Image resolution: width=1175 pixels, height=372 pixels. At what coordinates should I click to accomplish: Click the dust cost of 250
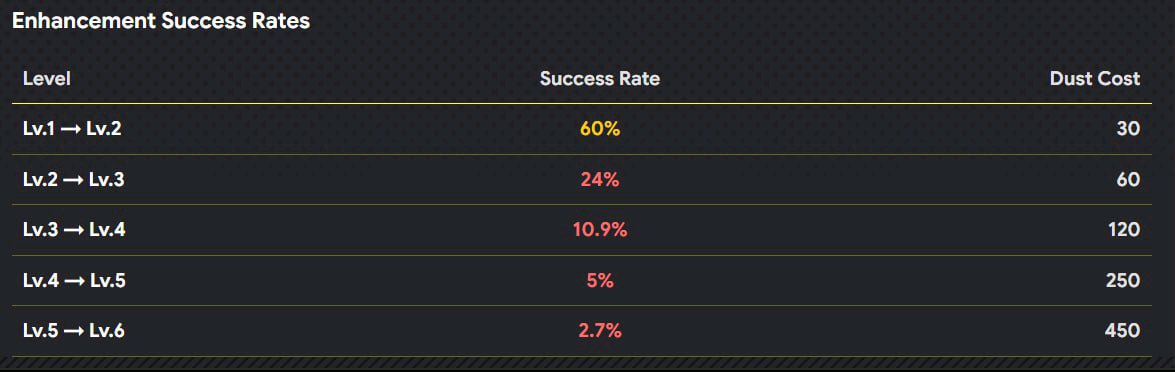1123,280
